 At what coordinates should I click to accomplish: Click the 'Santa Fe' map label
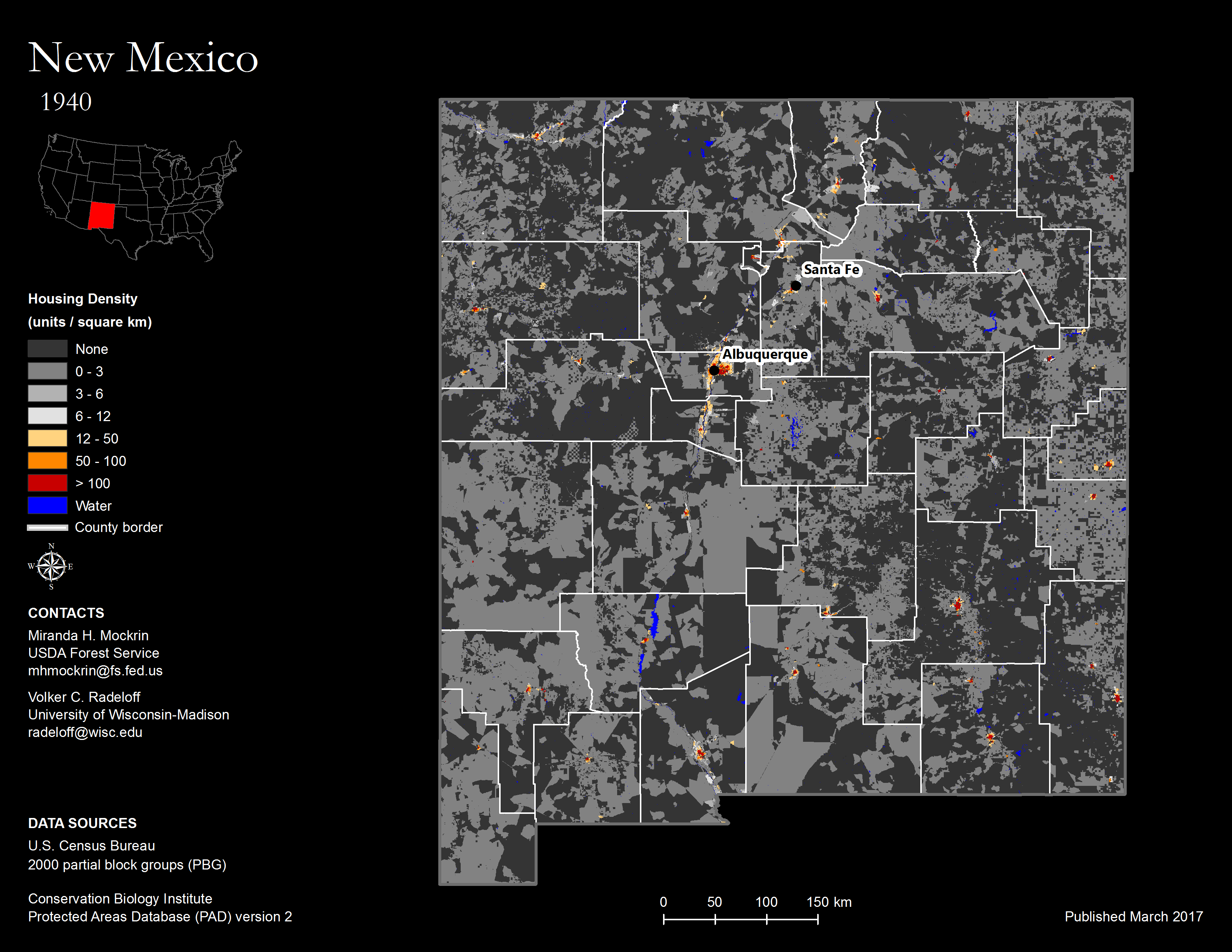(x=831, y=270)
